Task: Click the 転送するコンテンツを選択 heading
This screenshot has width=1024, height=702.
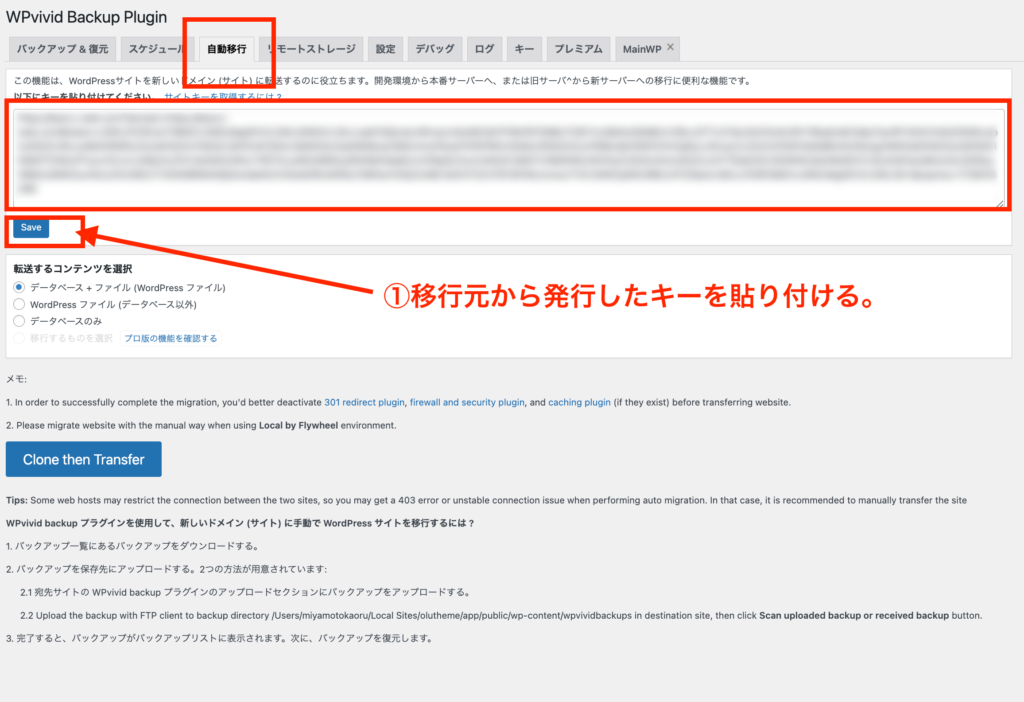Action: [x=72, y=268]
